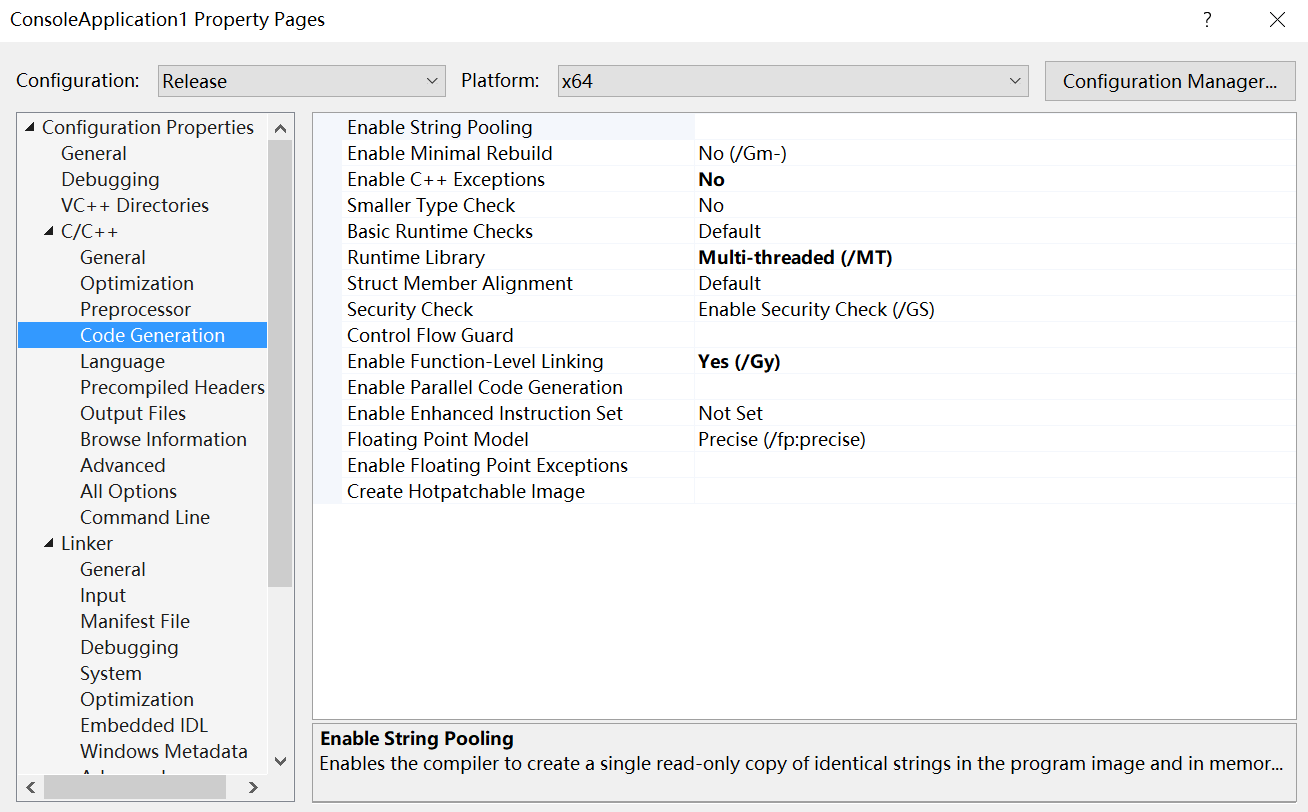Select the Runtime Library property row

coord(416,257)
